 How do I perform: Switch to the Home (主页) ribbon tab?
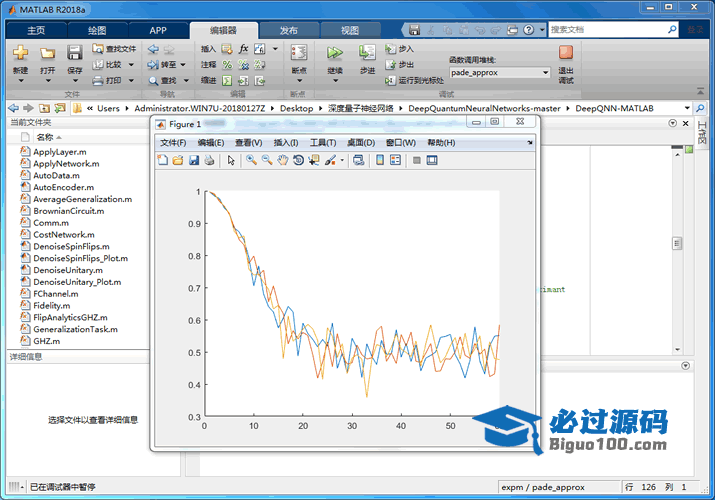[36, 31]
